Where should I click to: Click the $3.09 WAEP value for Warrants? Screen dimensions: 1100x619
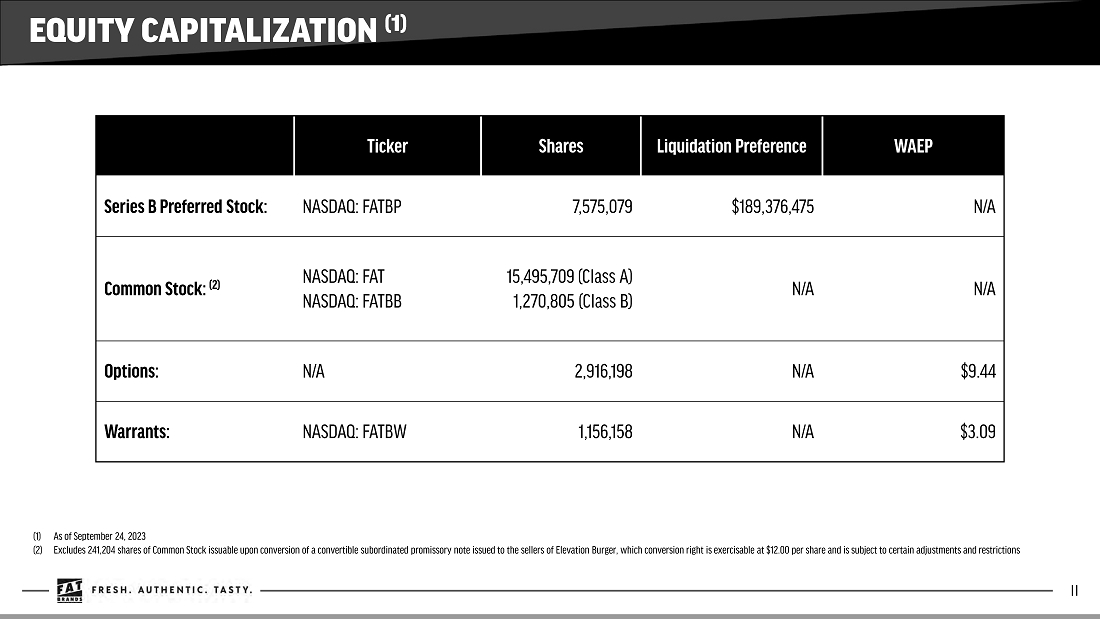[x=977, y=432]
